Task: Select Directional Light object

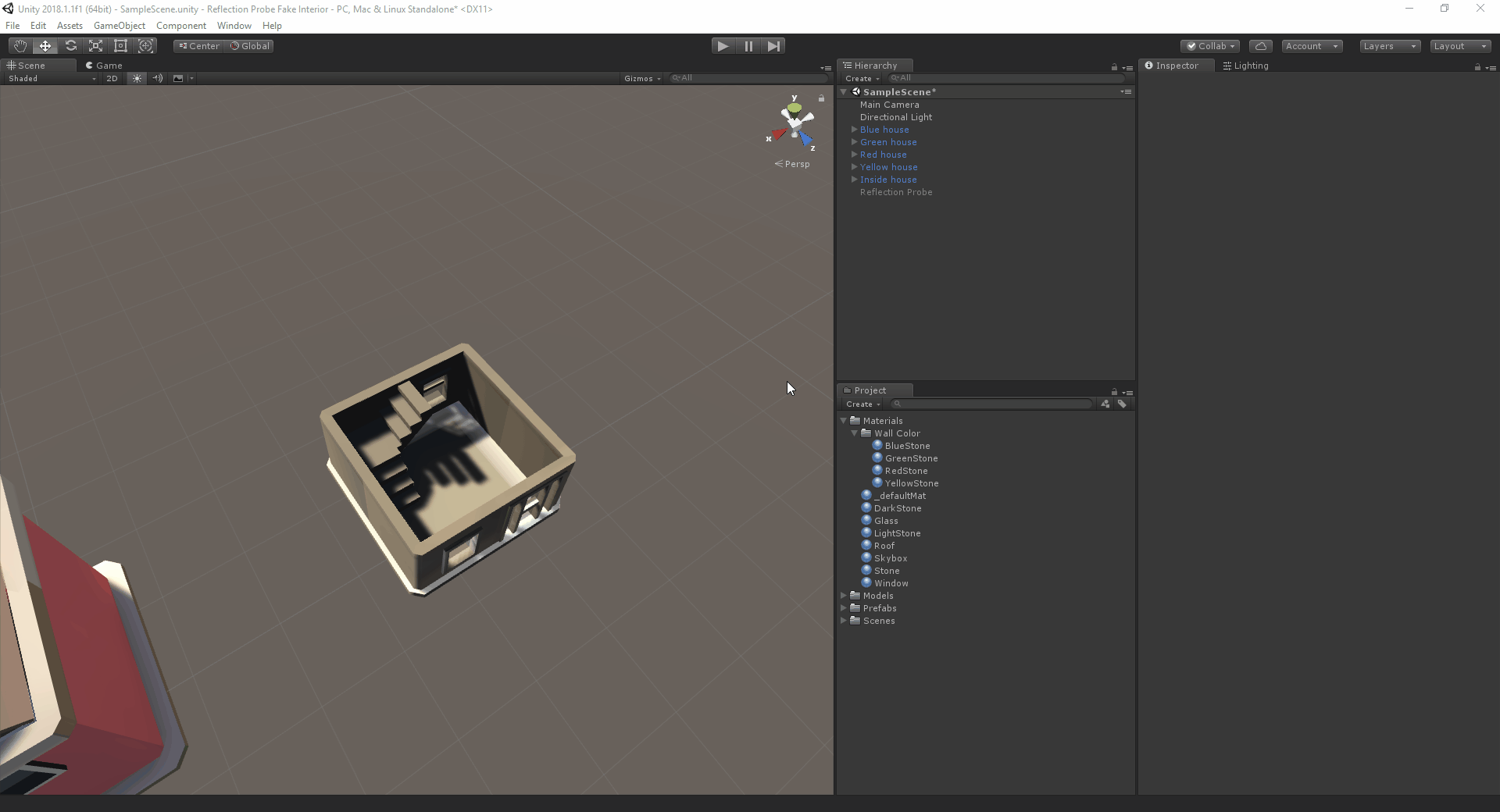Action: 896,117
